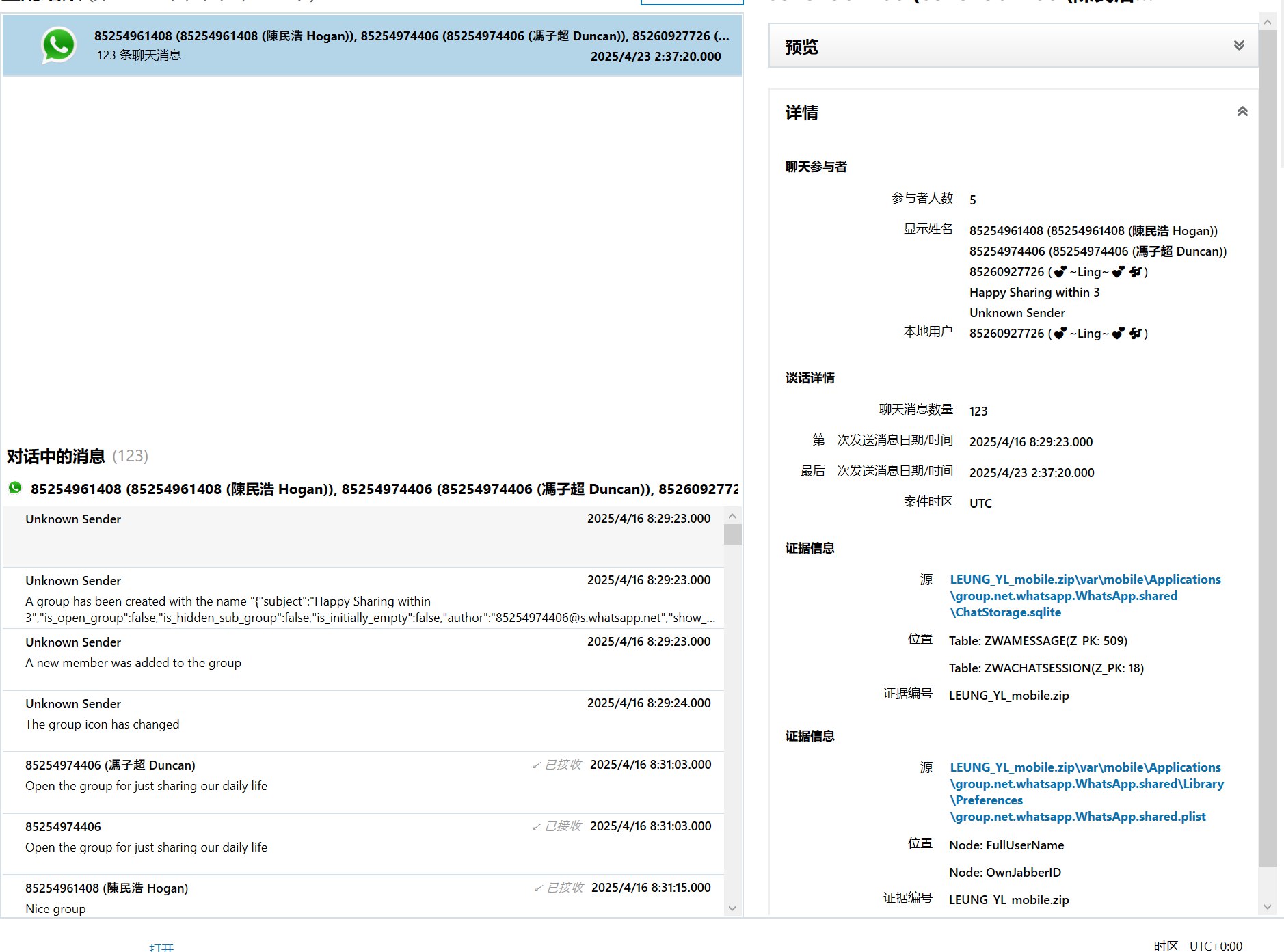This screenshot has width=1284, height=952.
Task: Collapse the 详情 details panel
Action: click(x=1242, y=111)
